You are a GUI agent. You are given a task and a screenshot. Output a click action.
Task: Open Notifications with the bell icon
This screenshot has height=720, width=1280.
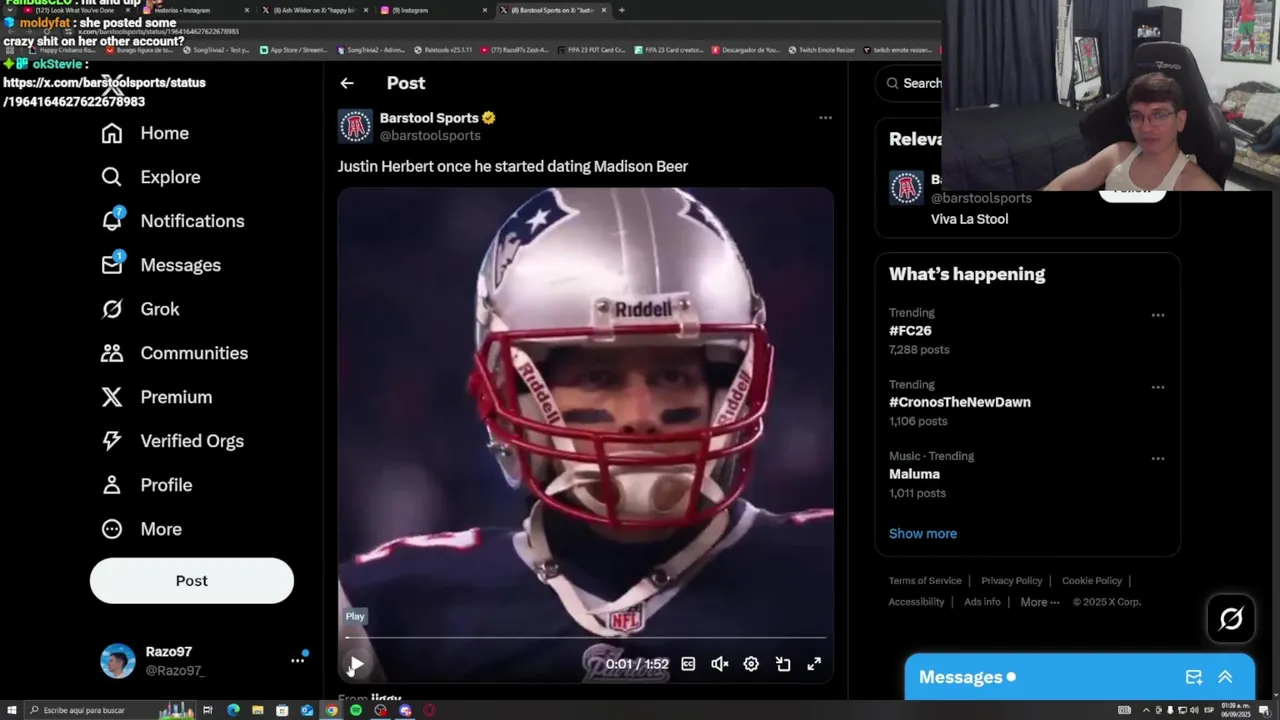coord(173,221)
